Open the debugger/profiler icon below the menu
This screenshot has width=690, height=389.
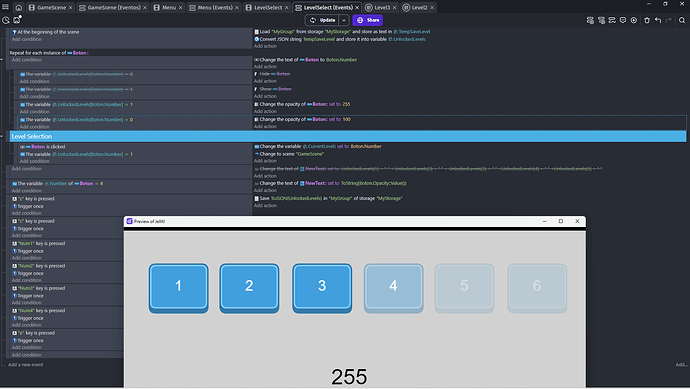tap(6, 20)
